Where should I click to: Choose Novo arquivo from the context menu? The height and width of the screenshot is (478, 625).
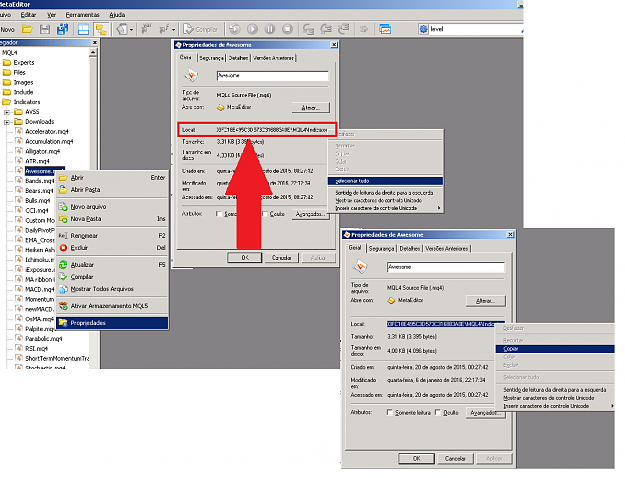pos(112,207)
